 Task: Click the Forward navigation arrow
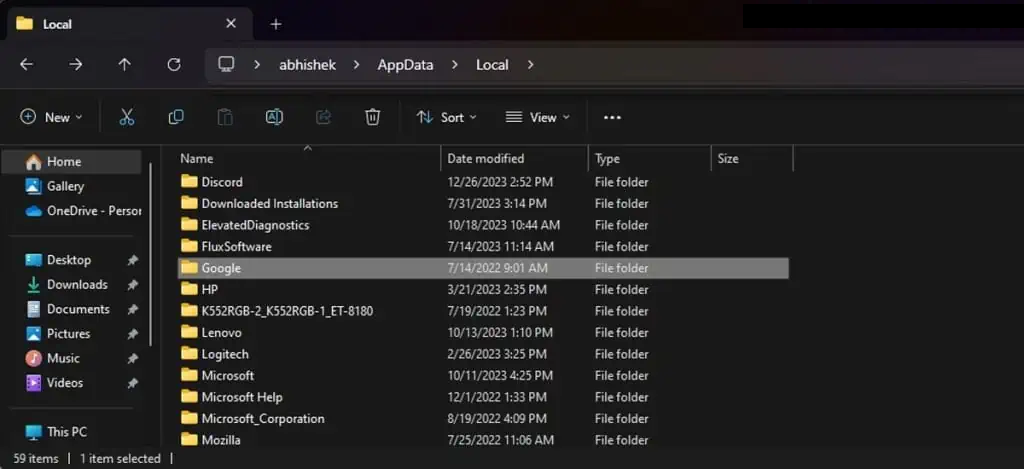(x=76, y=65)
